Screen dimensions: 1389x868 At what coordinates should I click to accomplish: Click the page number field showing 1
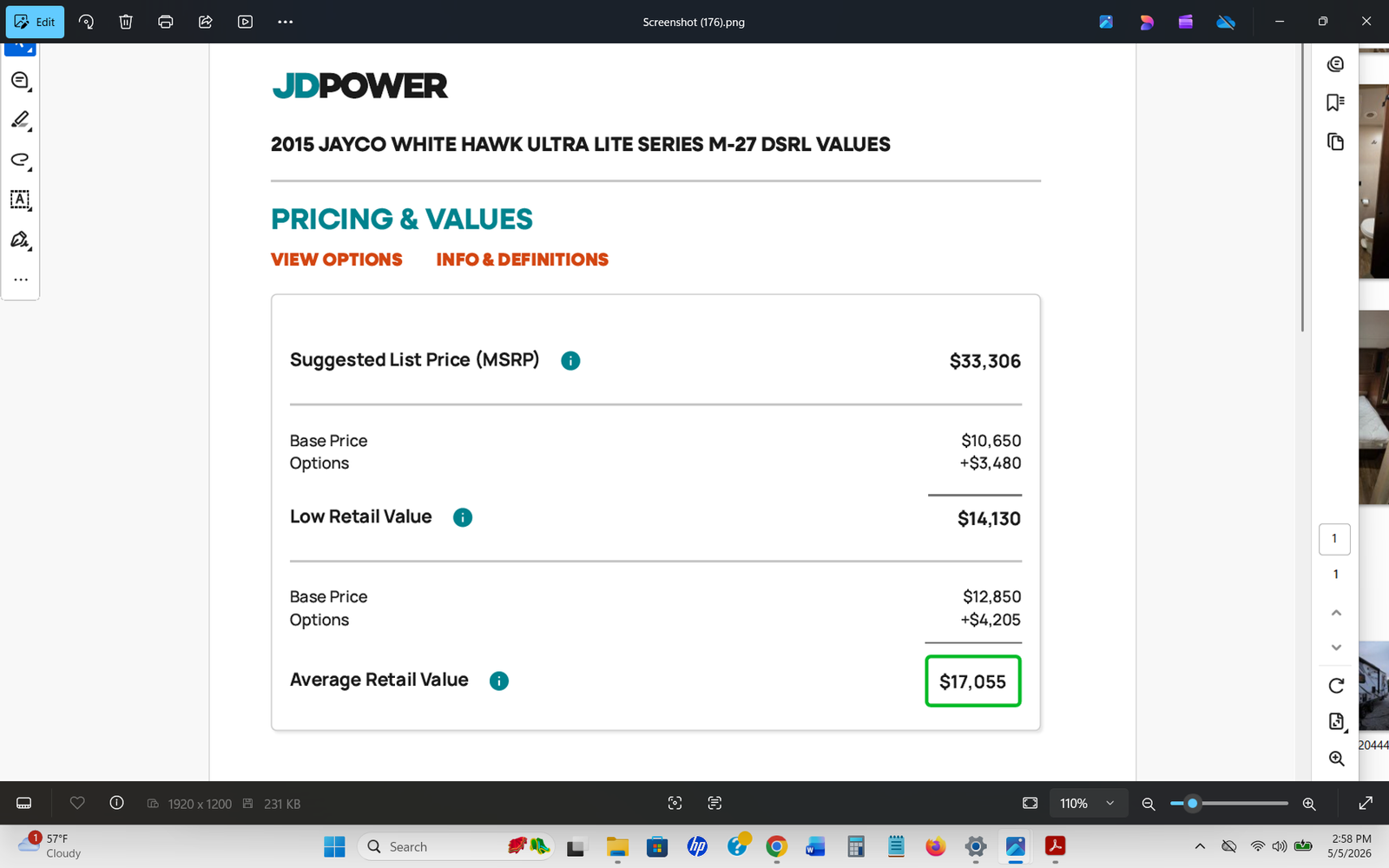click(1334, 539)
